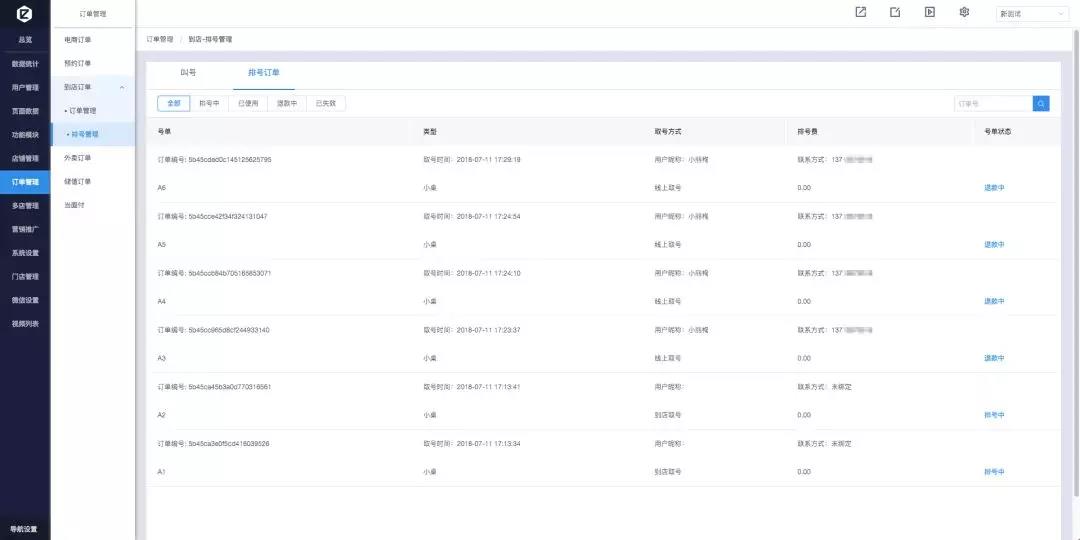Viewport: 1080px width, 540px height.
Task: Collapse the 到店订单 submenu chevron
Action: pos(122,87)
